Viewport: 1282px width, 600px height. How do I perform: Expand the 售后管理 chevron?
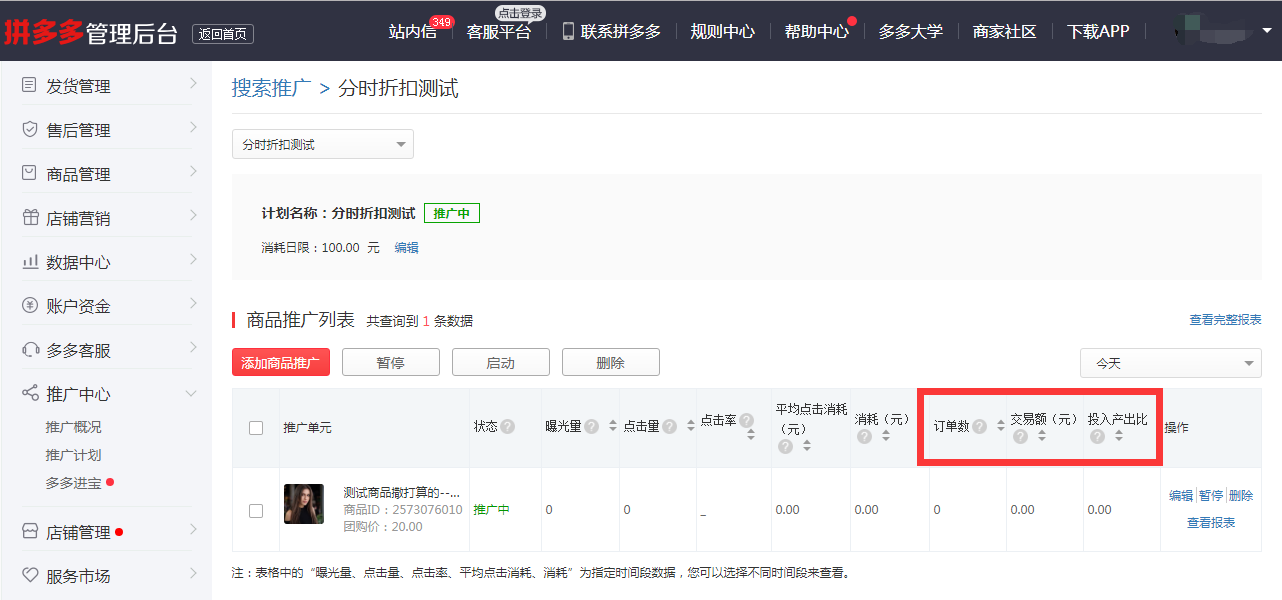coord(192,129)
